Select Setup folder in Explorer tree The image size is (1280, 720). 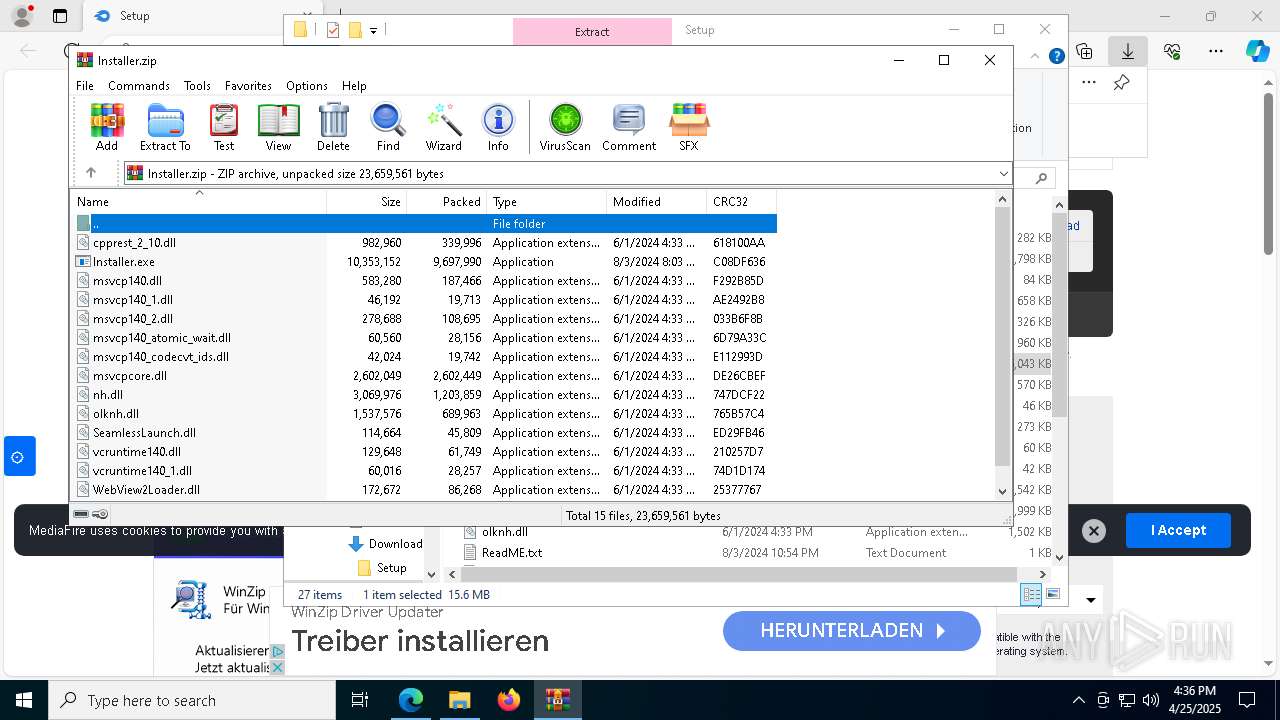[381, 567]
